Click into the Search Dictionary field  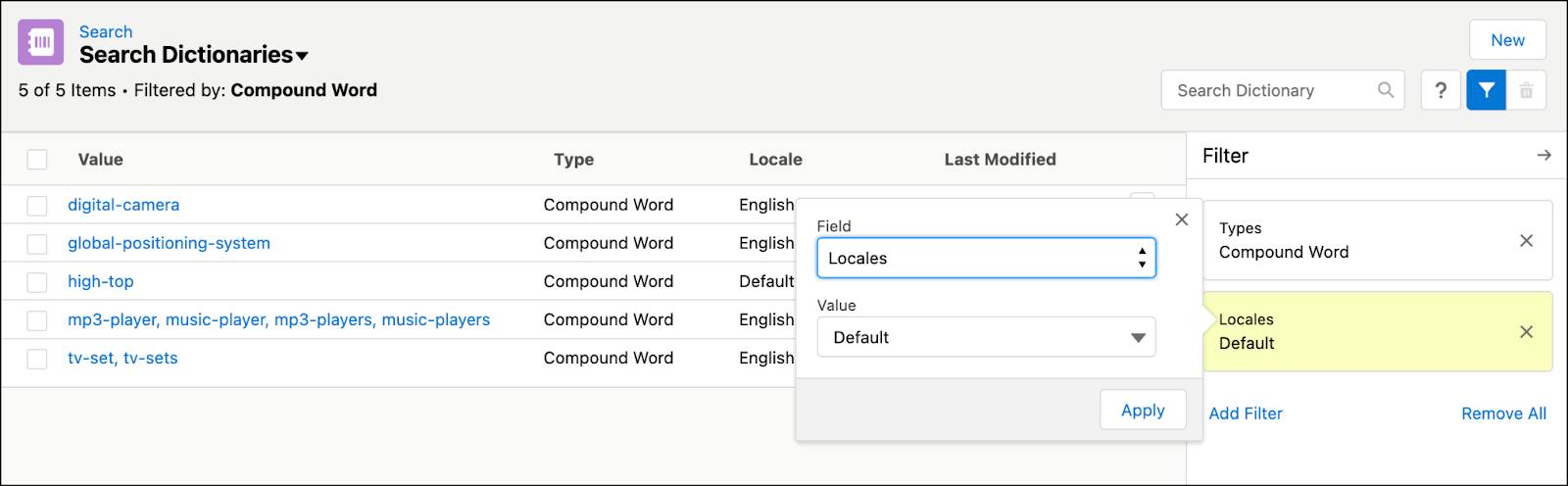pyautogui.click(x=1269, y=90)
